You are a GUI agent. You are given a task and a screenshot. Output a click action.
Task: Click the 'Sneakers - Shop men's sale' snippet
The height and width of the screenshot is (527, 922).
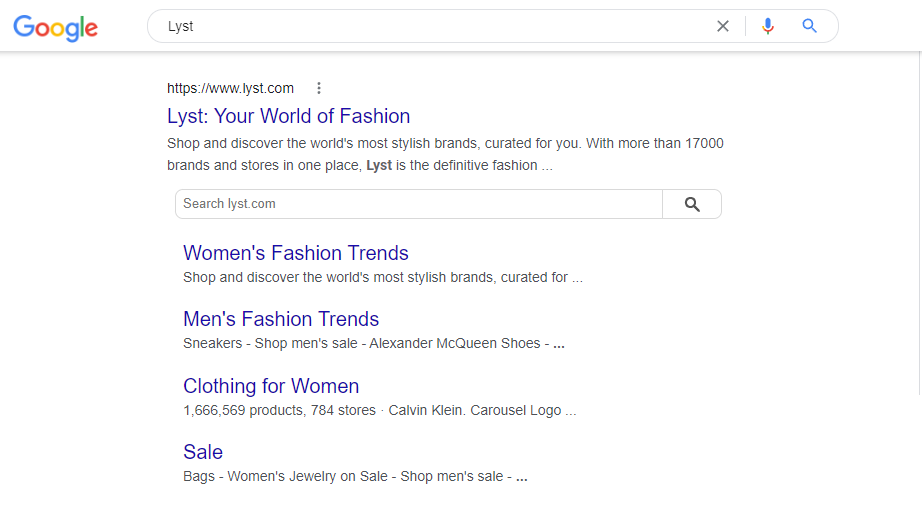click(373, 343)
